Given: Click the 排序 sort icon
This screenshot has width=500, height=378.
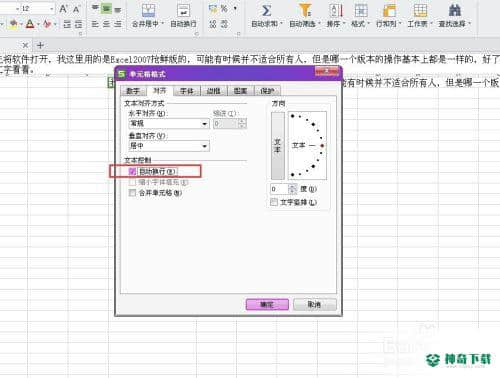Looking at the screenshot, I should (336, 11).
